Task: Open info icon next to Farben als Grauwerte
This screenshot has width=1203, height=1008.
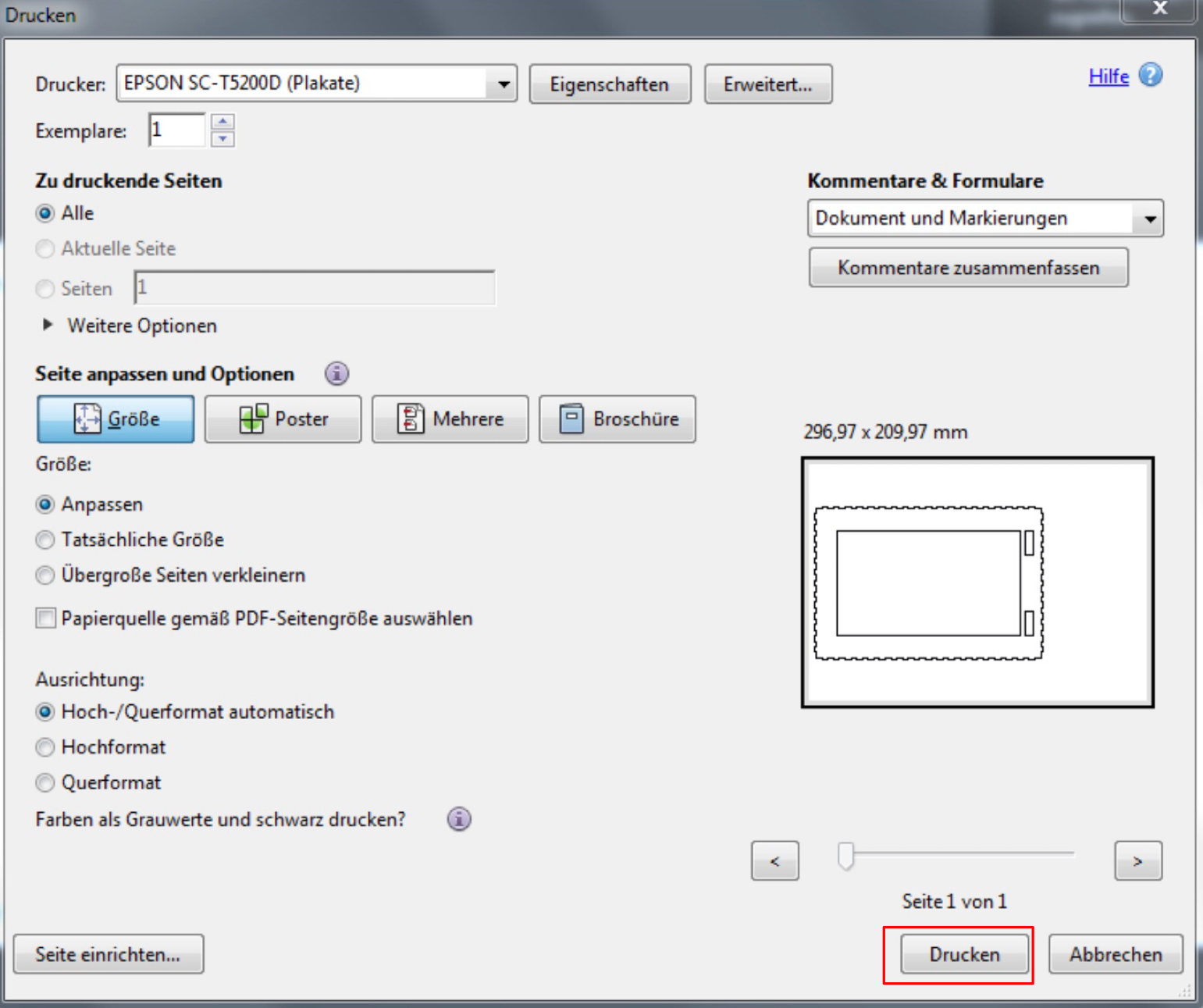Action: [459, 819]
